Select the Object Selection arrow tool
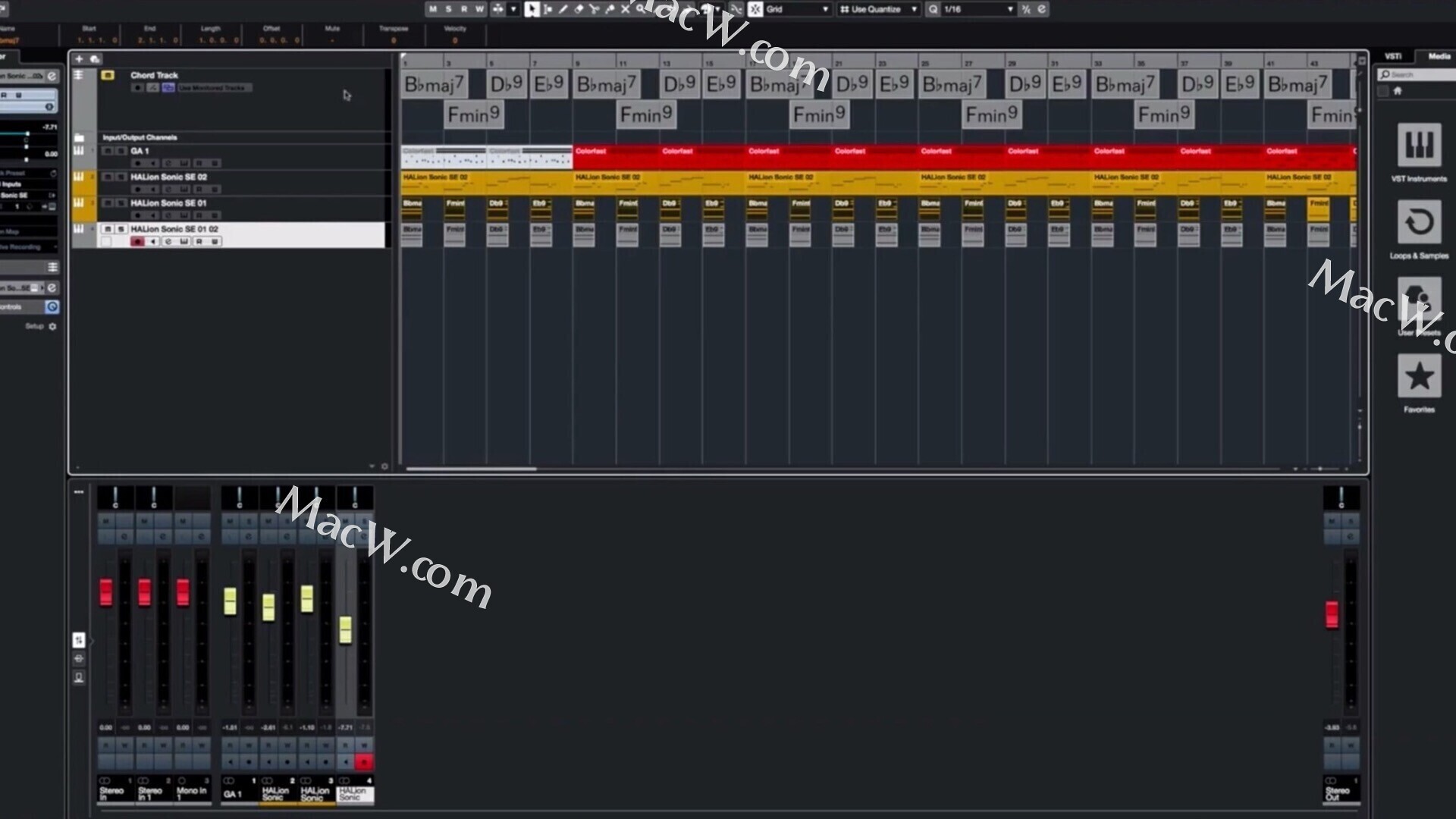The height and width of the screenshot is (819, 1456). (x=532, y=9)
